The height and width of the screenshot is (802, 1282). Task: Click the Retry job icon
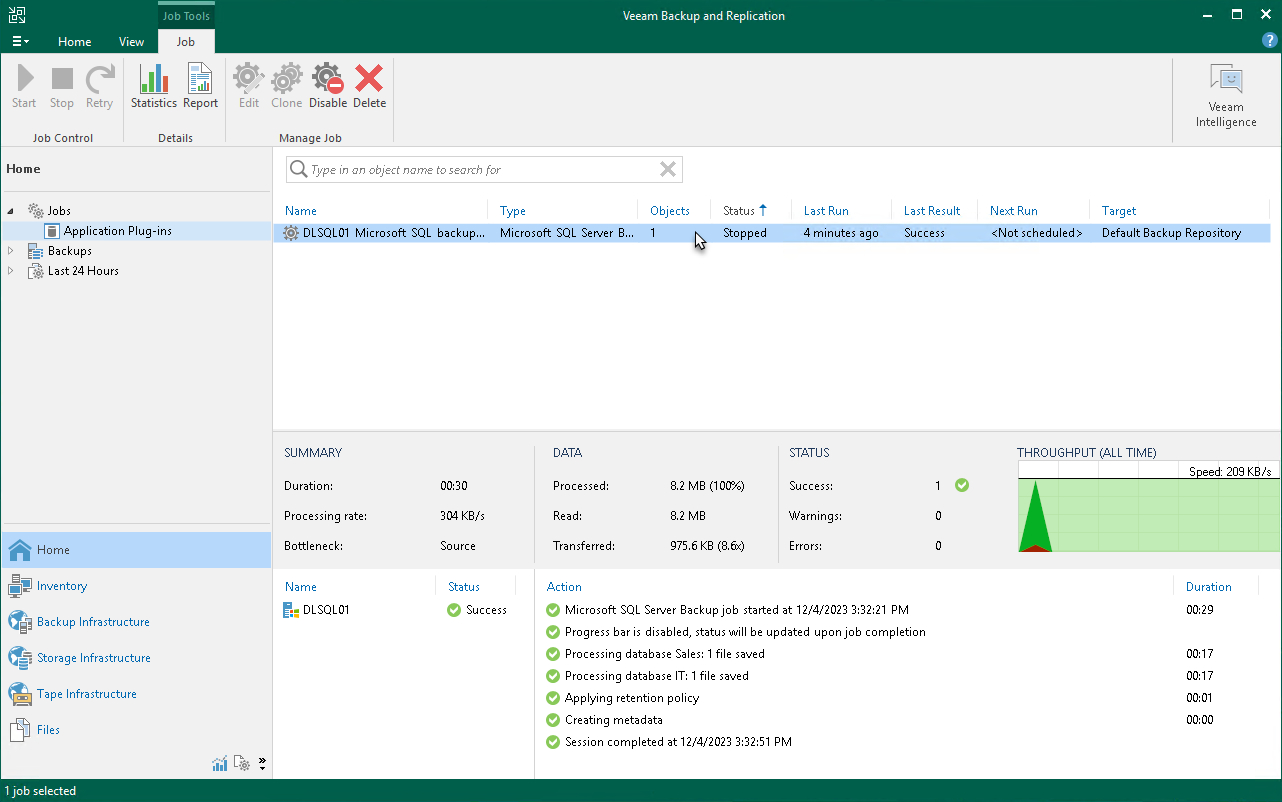(99, 78)
